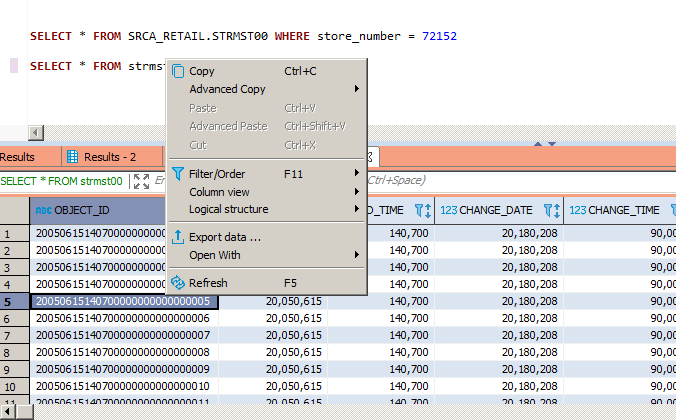This screenshot has width=676, height=420.
Task: Click the expand filter panel icon
Action: click(x=141, y=181)
